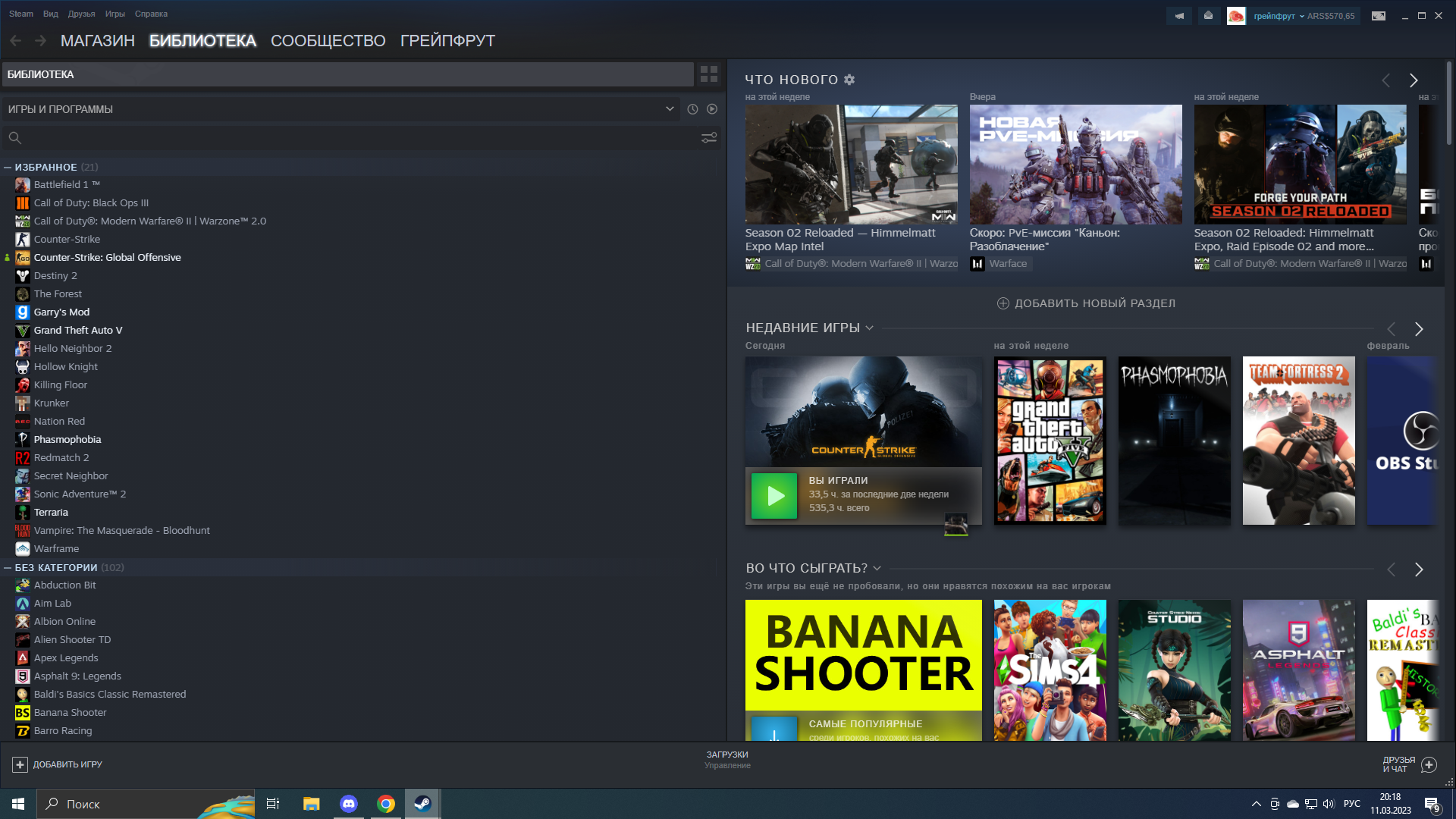
Task: Open the БИБЛИОТЕКА home bar
Action: [x=348, y=74]
